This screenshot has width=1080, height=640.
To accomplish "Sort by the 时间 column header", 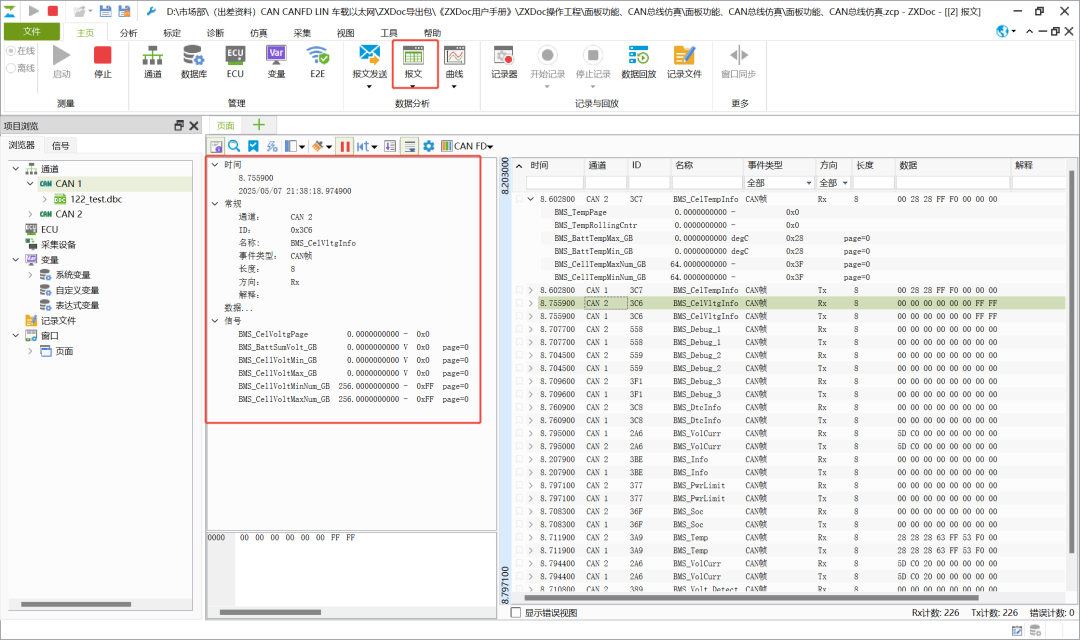I will tap(539, 165).
